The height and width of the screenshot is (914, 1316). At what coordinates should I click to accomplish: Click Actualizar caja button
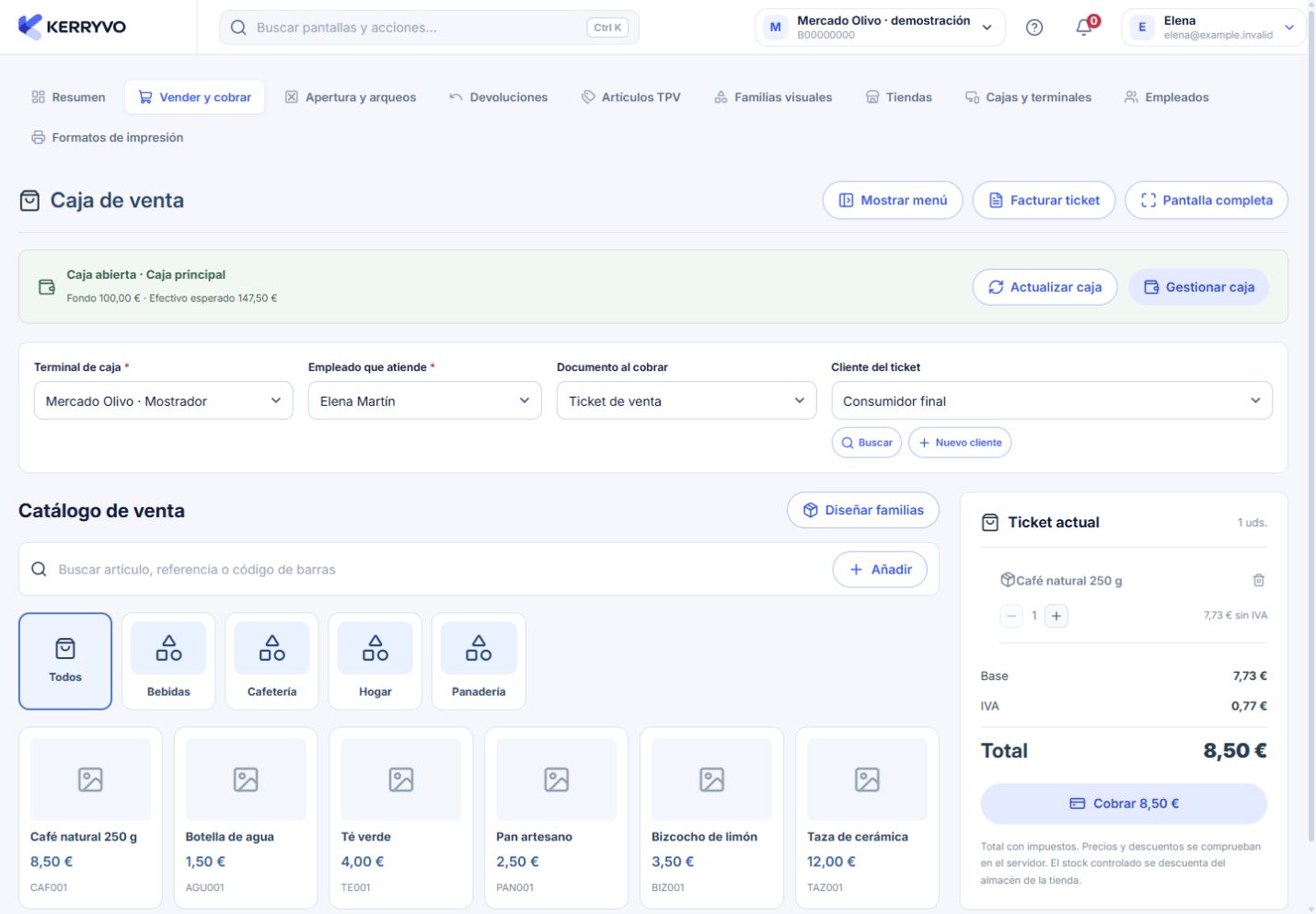1045,287
